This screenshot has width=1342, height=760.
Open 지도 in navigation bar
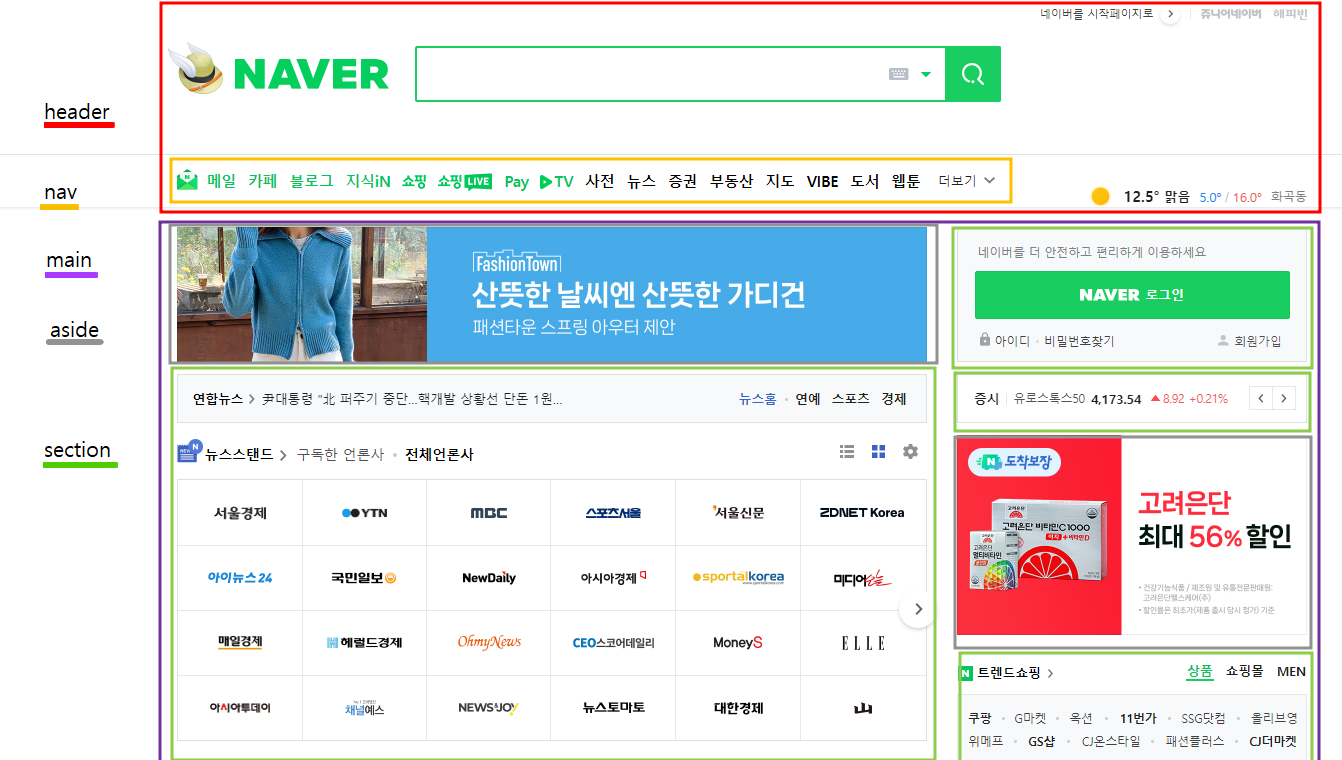780,181
